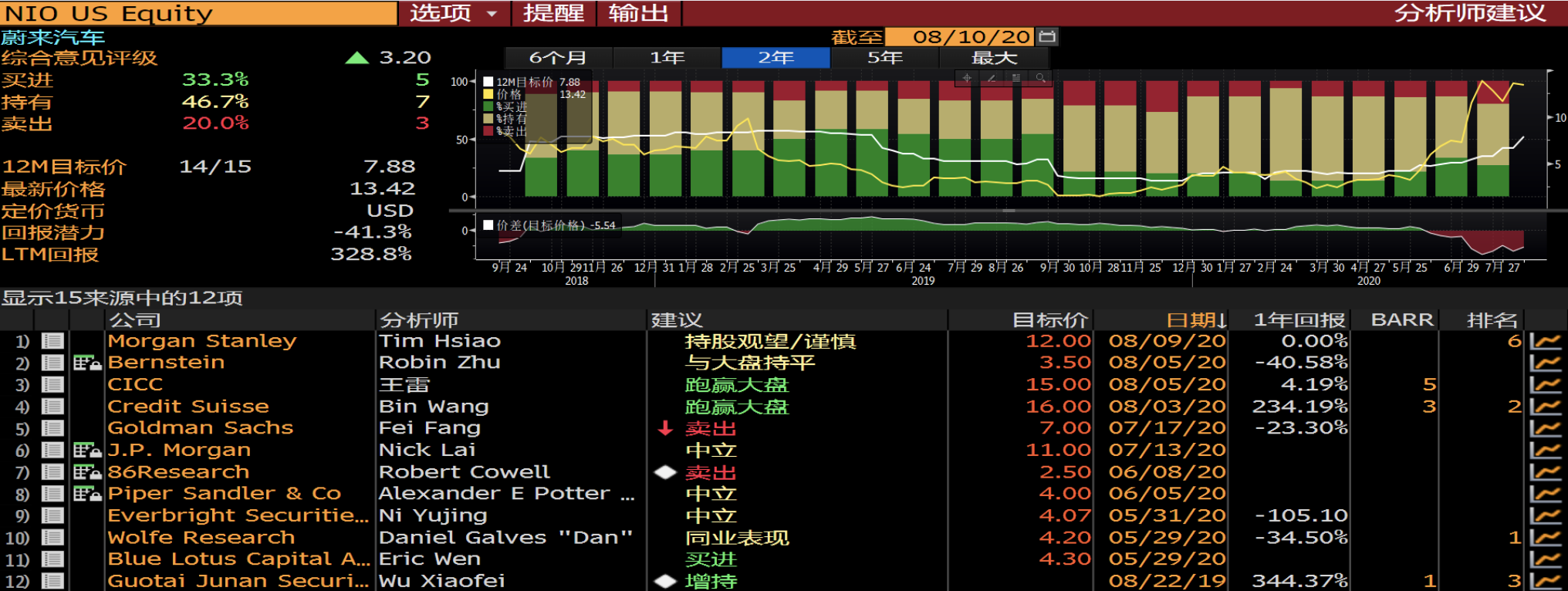Open the Credit Suisse row document icon
The width and height of the screenshot is (1568, 591).
tap(52, 406)
